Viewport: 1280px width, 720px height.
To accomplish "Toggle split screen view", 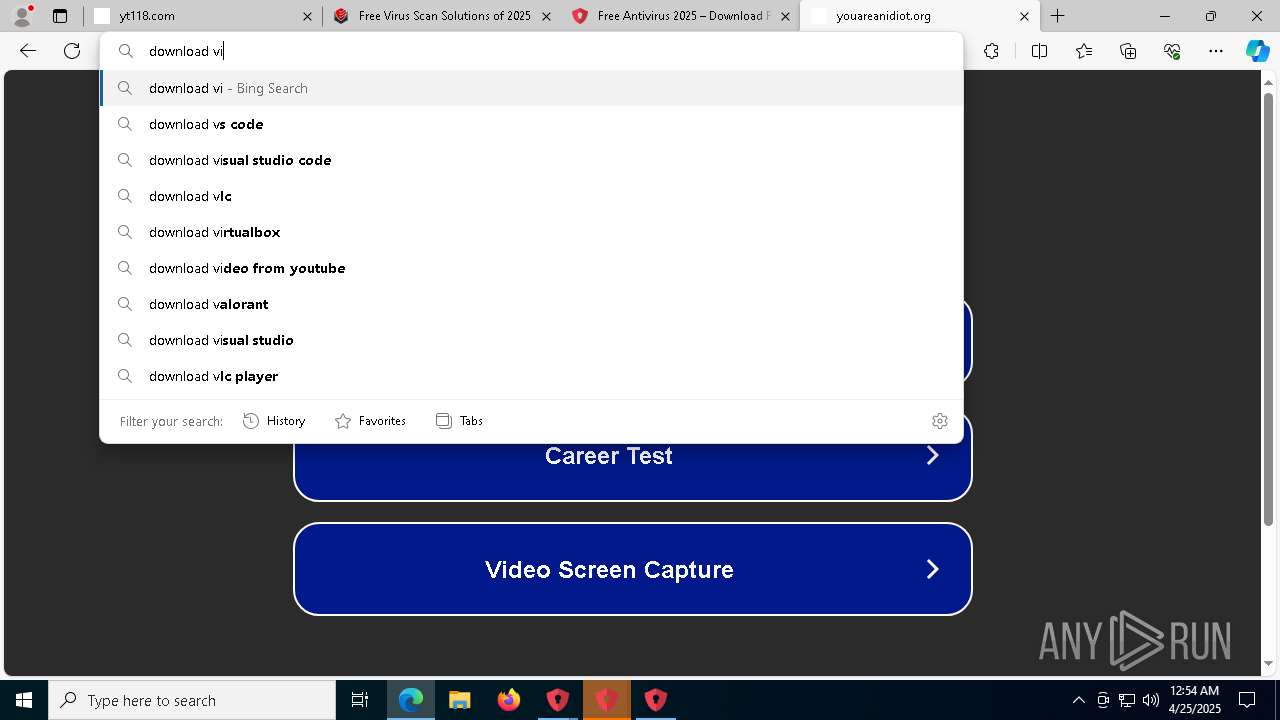I will pyautogui.click(x=1039, y=51).
